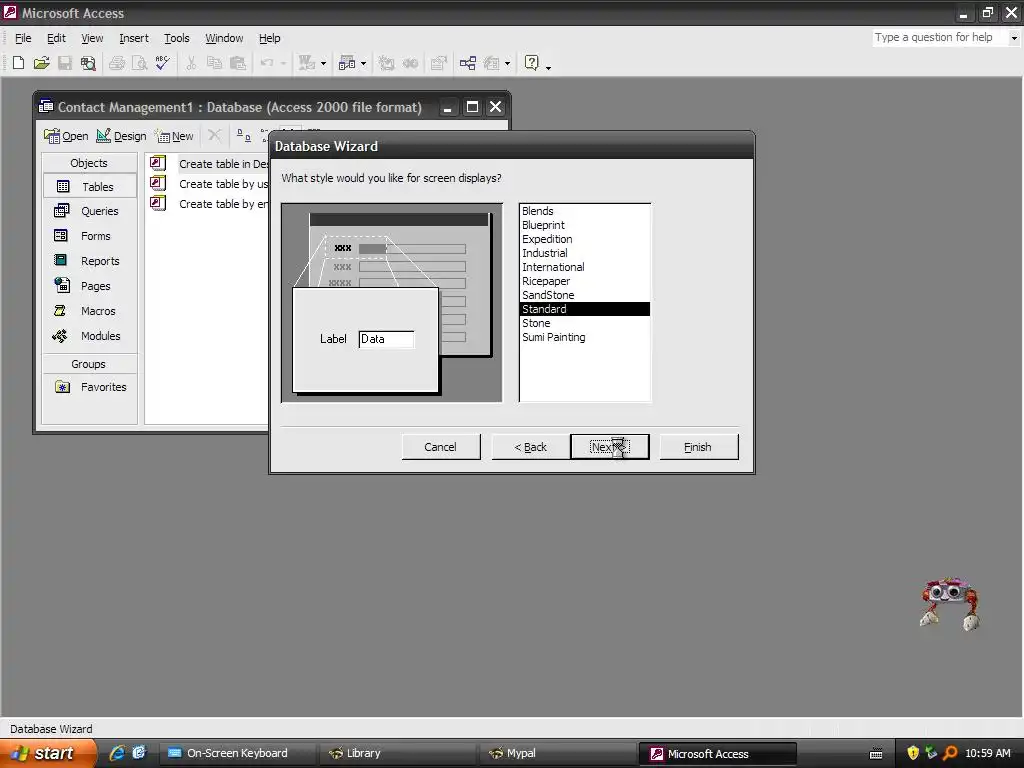Open the Window menu

(x=224, y=38)
